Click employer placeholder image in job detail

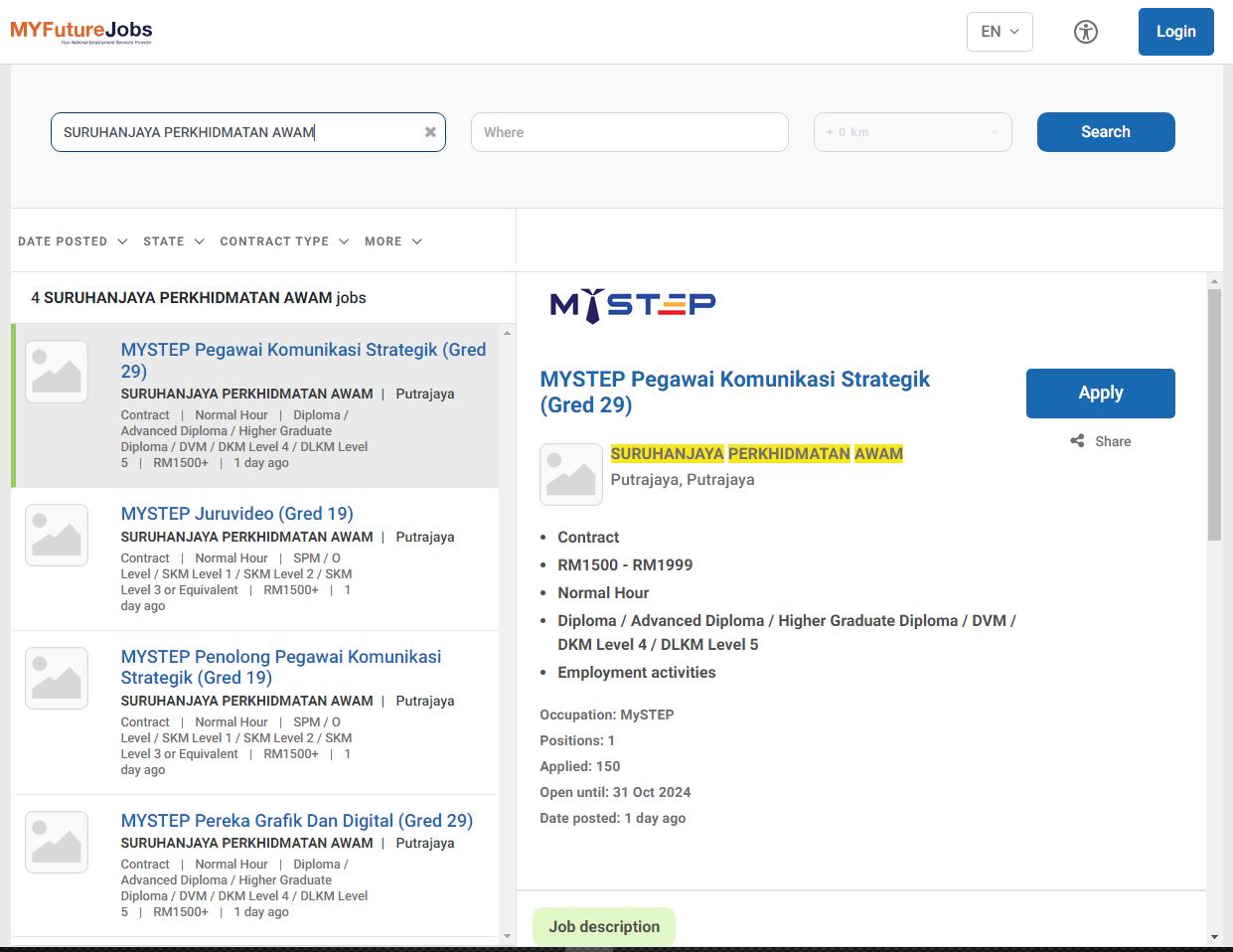tap(571, 474)
